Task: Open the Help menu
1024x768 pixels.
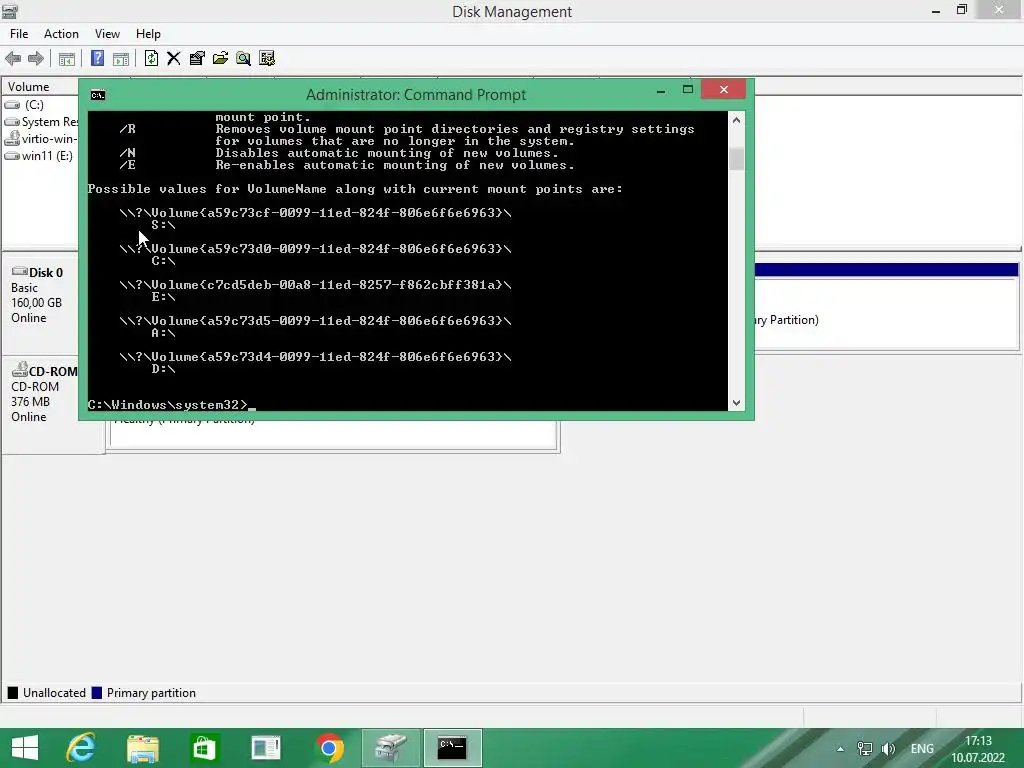Action: [x=148, y=34]
